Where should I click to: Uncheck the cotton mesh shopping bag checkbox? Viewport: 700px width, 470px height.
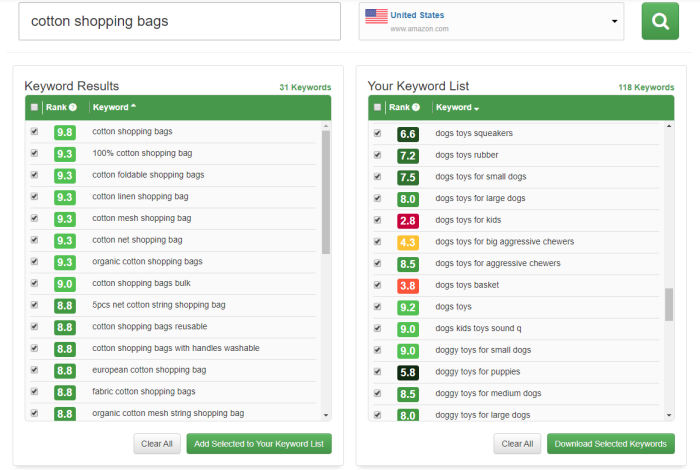(34, 218)
